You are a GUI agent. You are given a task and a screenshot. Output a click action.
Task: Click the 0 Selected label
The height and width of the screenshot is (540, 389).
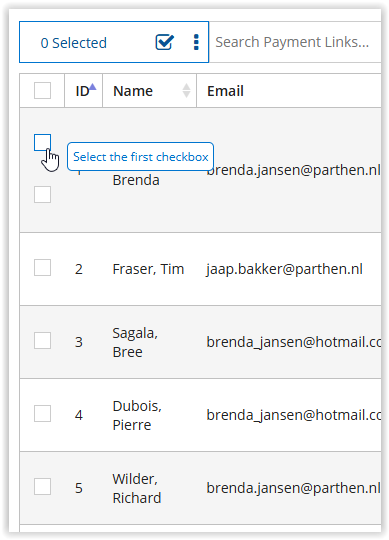click(x=74, y=43)
